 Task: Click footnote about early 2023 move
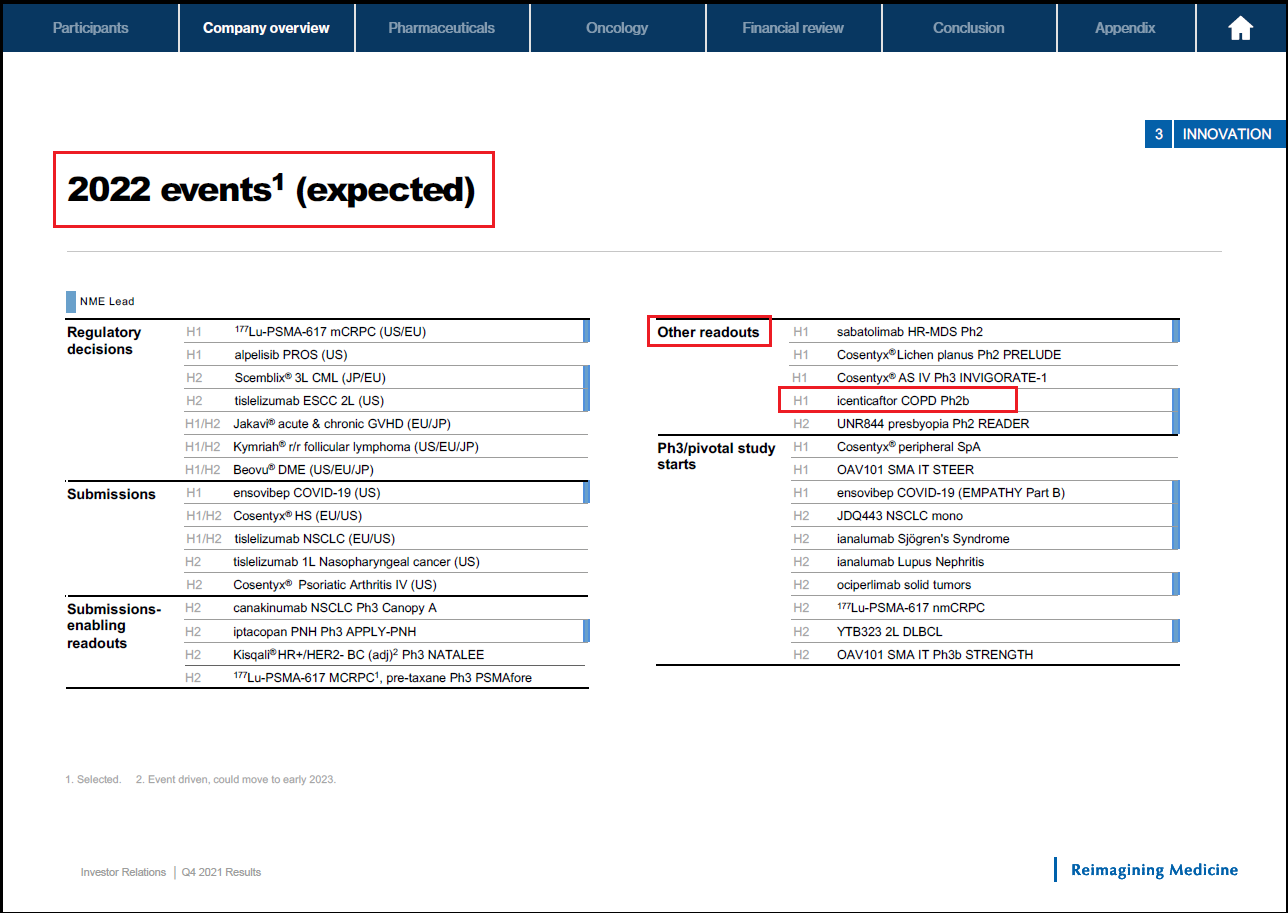(235, 779)
